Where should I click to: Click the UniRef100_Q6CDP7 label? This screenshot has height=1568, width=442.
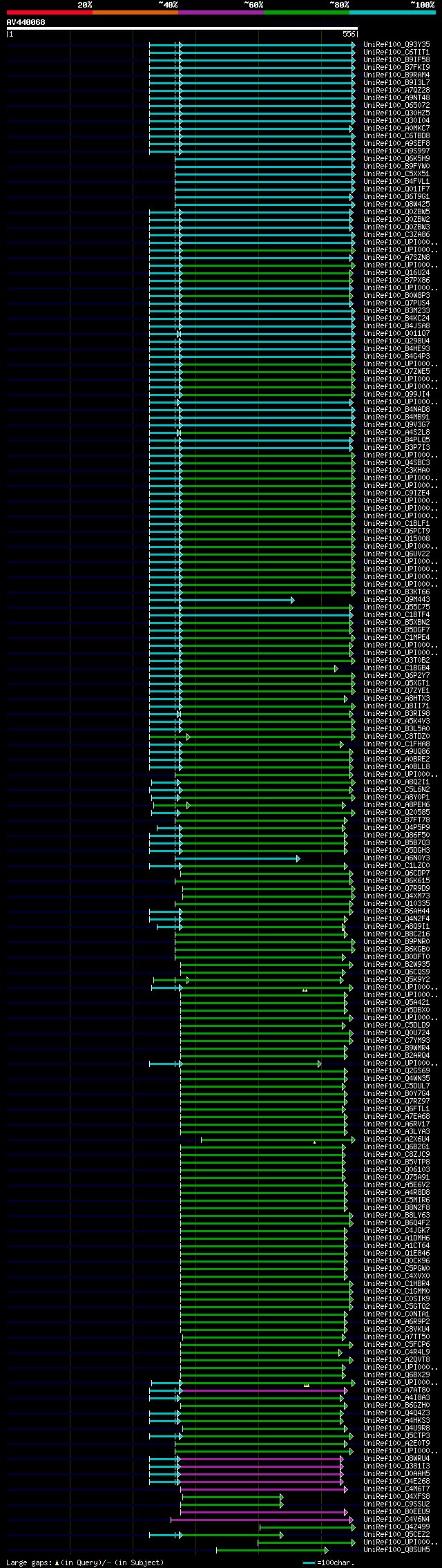(396, 873)
